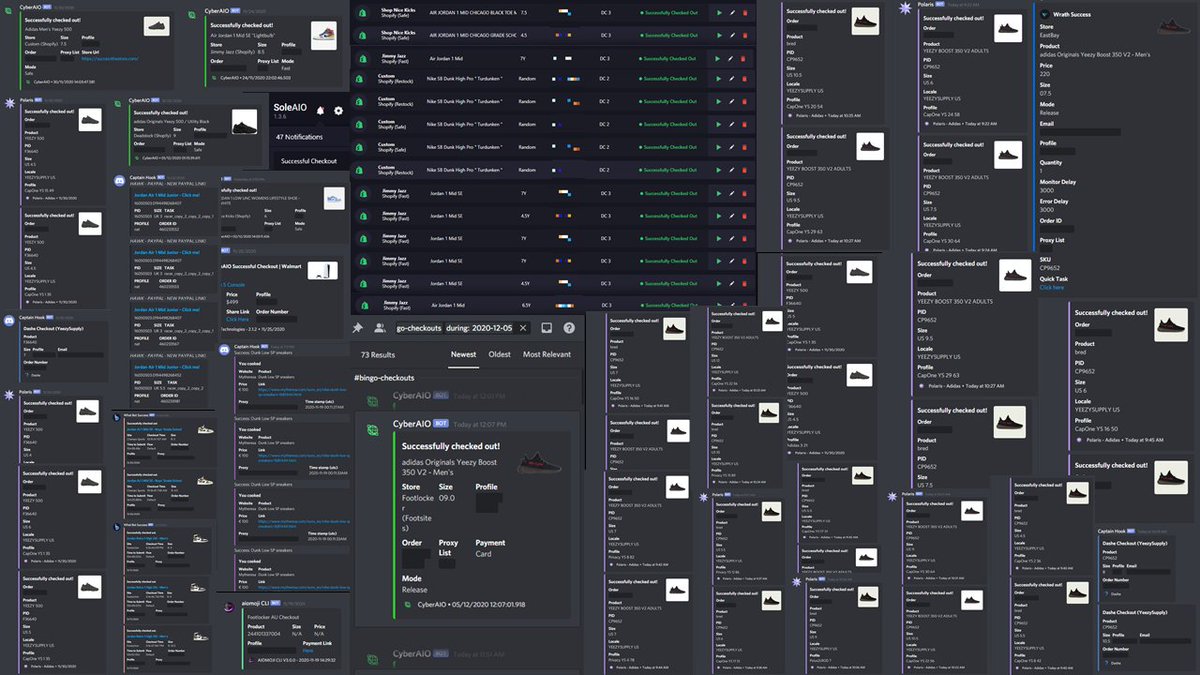Screen dimensions: 1200x675
Task: Open Air Jordan 1 Mid Lightbulb thumbnail
Action: pyautogui.click(x=325, y=34)
